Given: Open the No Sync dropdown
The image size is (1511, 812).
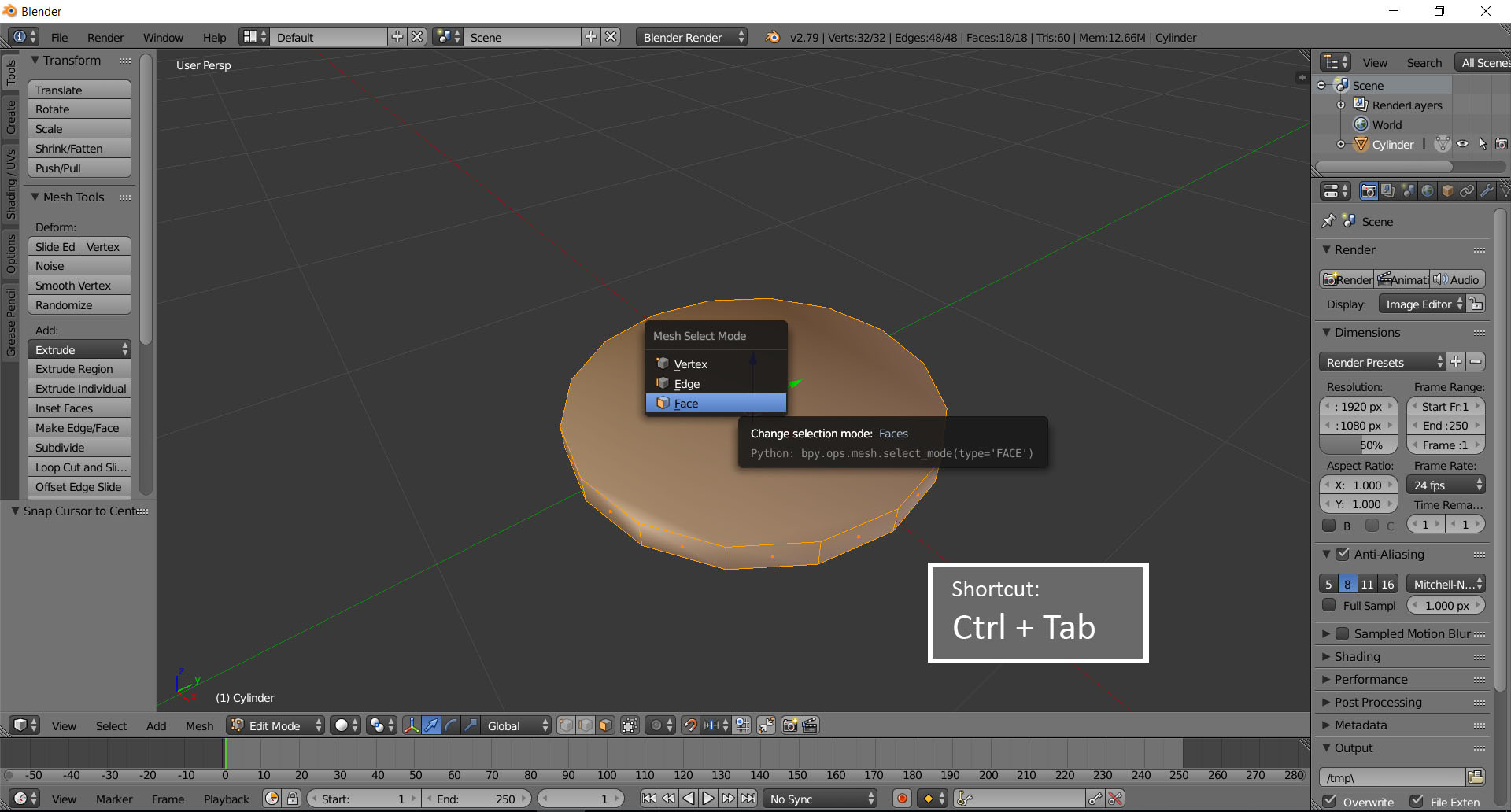Looking at the screenshot, I should tap(820, 799).
